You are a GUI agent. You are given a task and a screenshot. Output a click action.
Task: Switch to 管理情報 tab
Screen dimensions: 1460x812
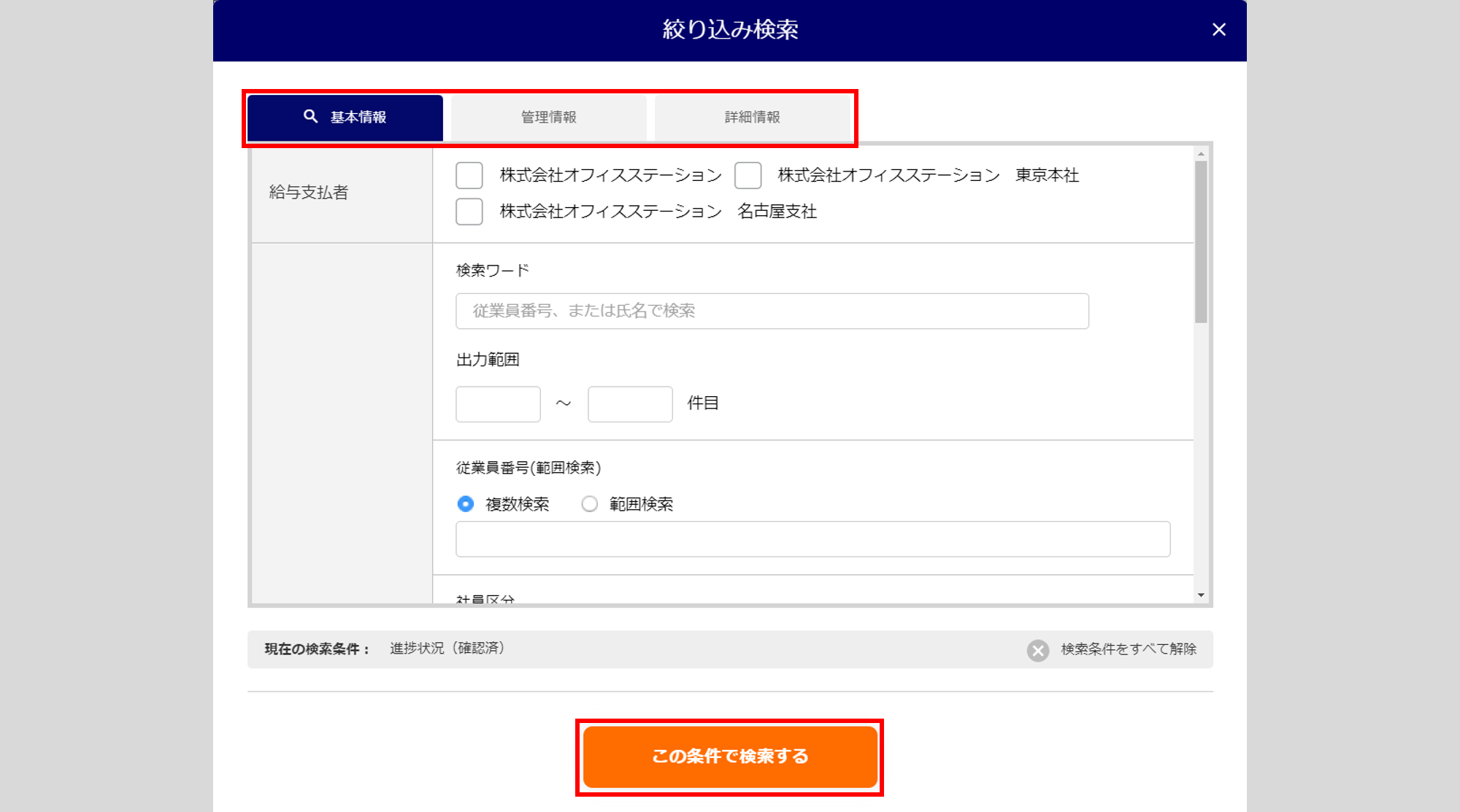(x=548, y=117)
